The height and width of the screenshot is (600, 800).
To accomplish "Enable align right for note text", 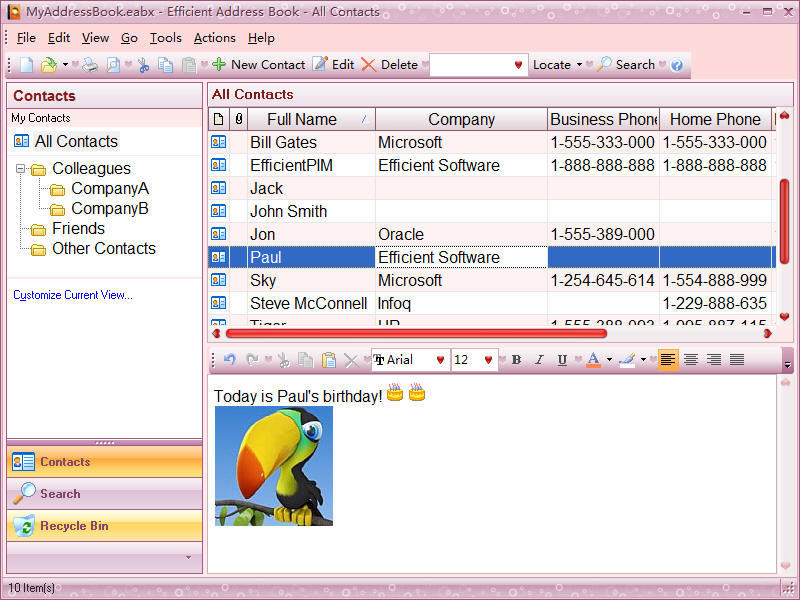I will coord(713,360).
